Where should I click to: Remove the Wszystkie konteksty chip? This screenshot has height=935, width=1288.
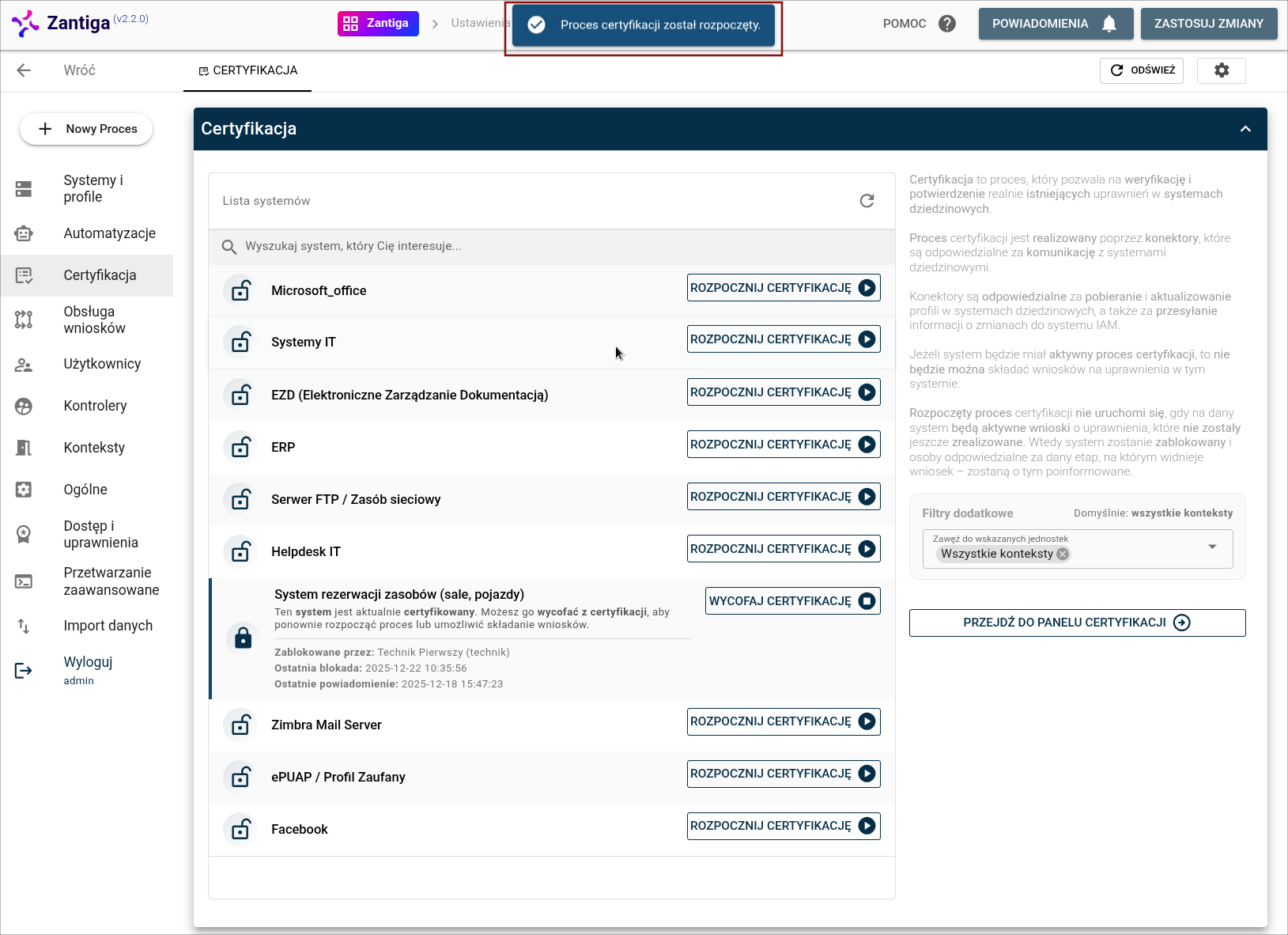(1063, 554)
